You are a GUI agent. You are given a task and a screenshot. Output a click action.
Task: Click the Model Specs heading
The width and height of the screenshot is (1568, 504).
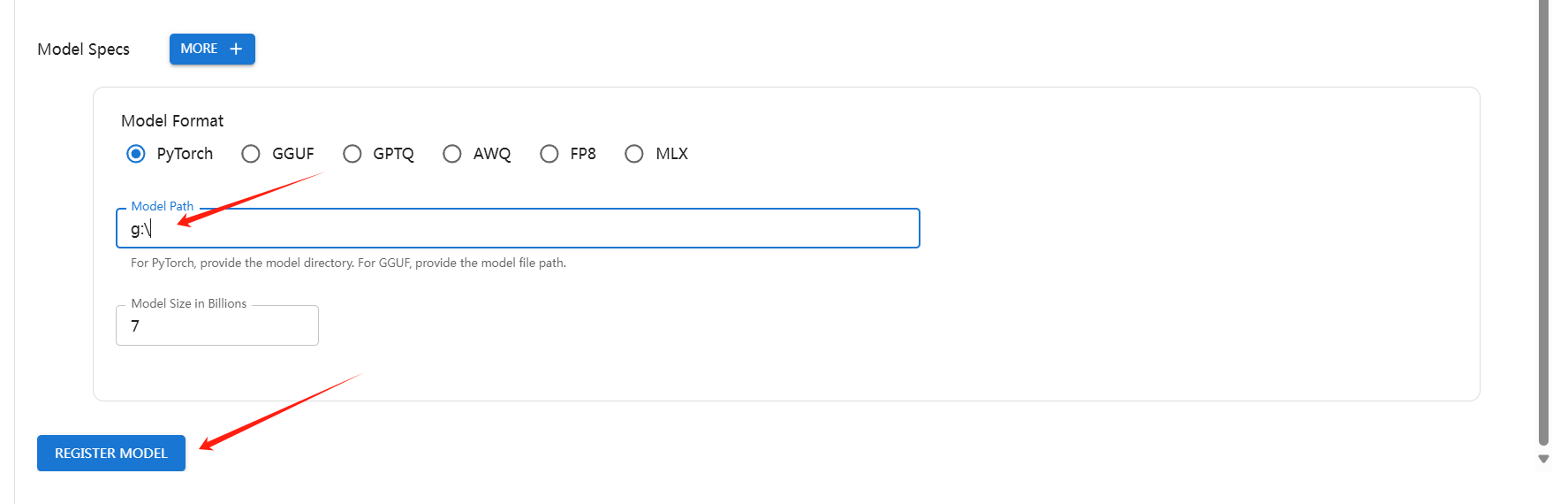click(x=83, y=50)
